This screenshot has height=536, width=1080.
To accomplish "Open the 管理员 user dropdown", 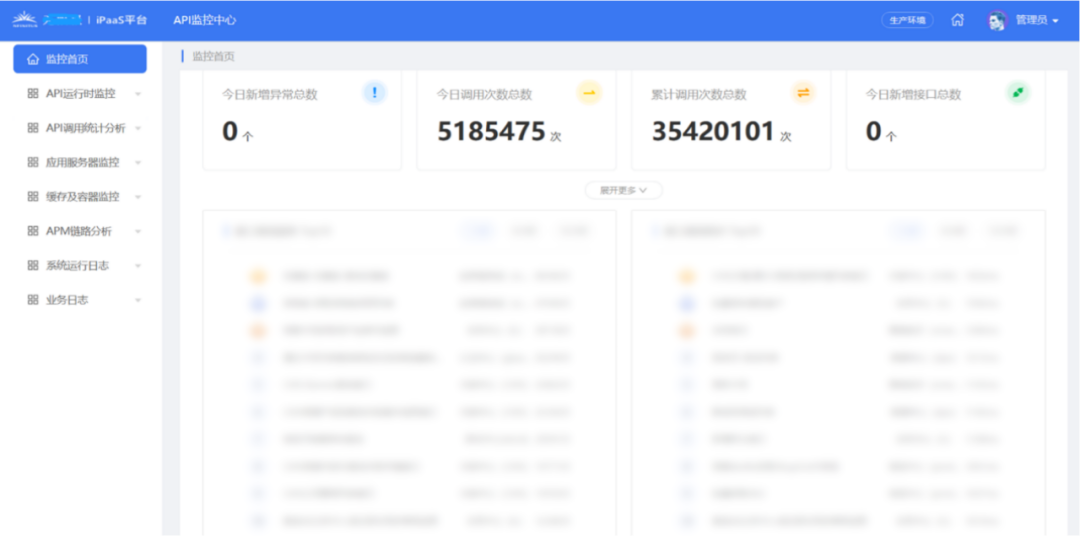I will pyautogui.click(x=1036, y=20).
